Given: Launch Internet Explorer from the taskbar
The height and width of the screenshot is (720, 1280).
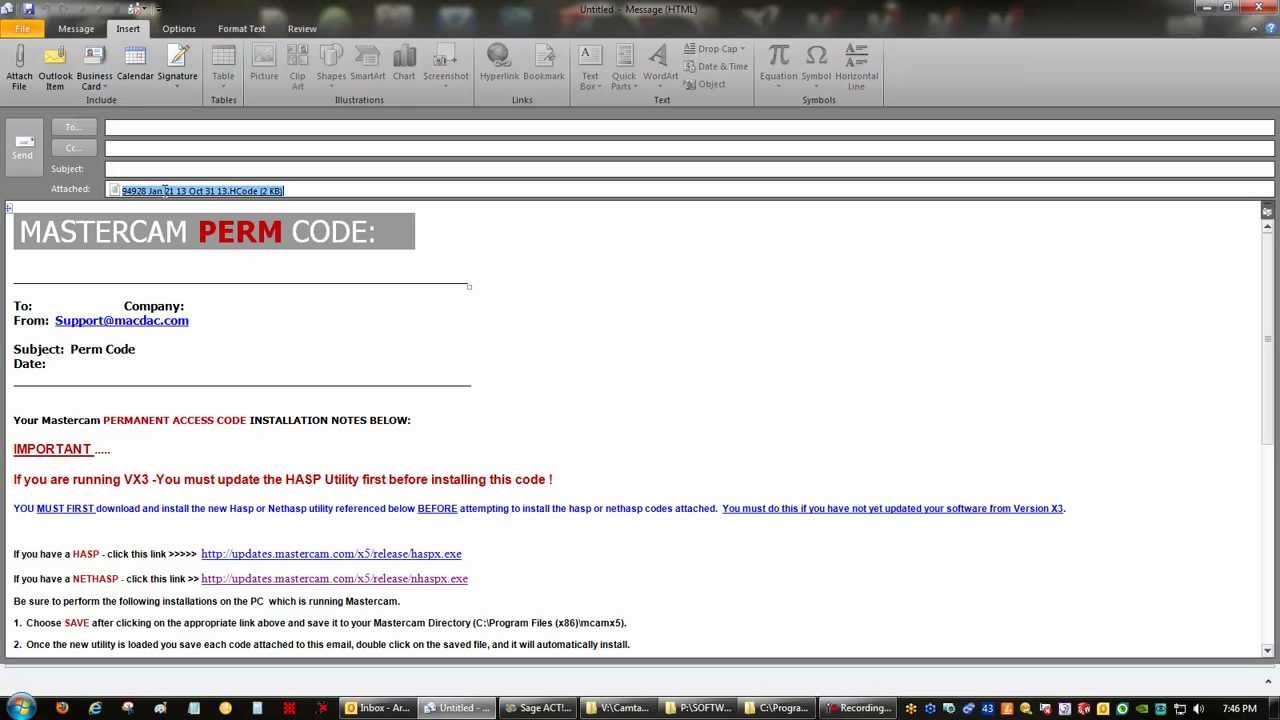Looking at the screenshot, I should (95, 708).
